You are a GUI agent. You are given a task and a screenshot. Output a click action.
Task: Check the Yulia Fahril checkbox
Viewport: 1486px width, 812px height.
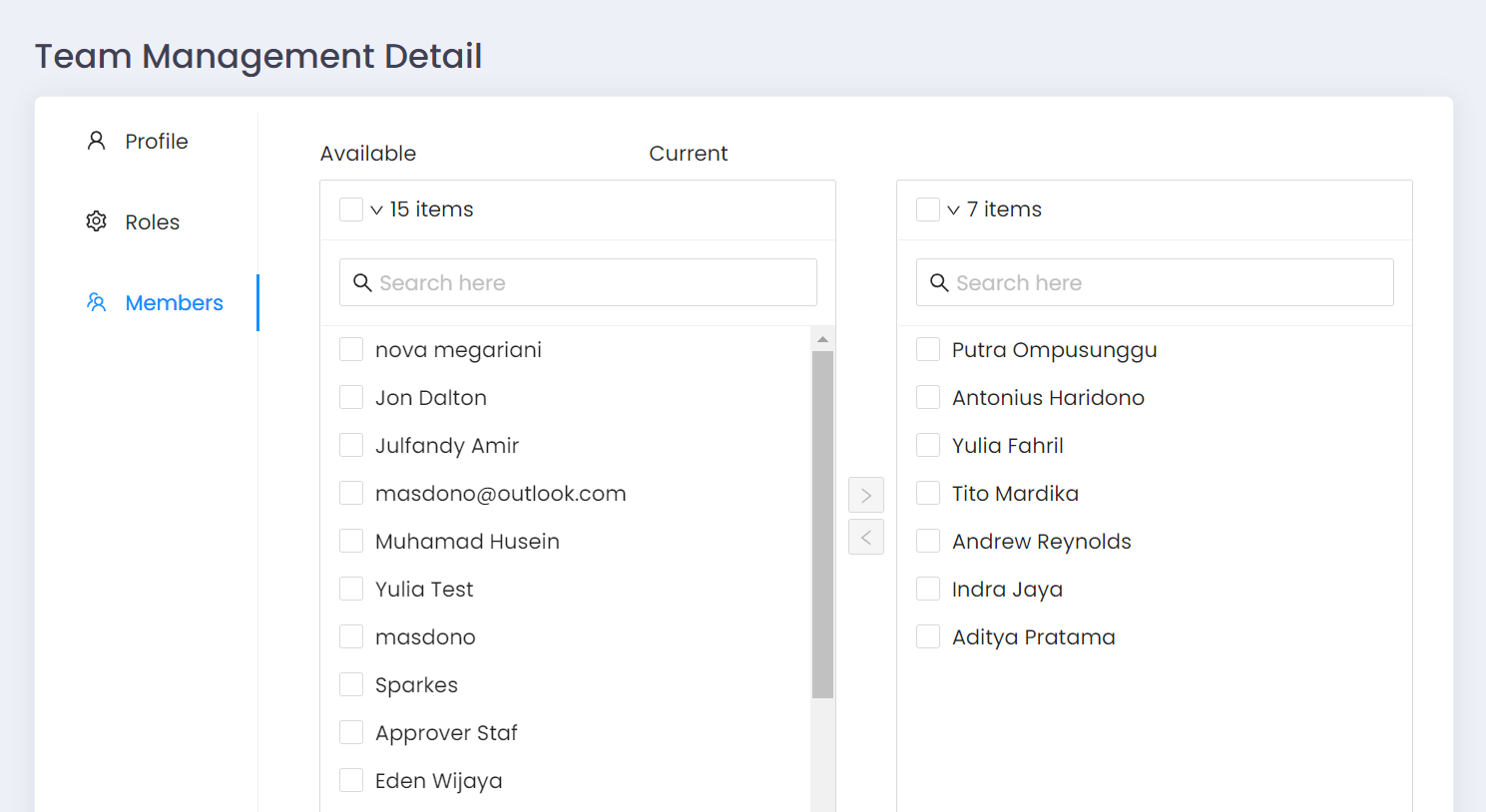click(x=928, y=445)
